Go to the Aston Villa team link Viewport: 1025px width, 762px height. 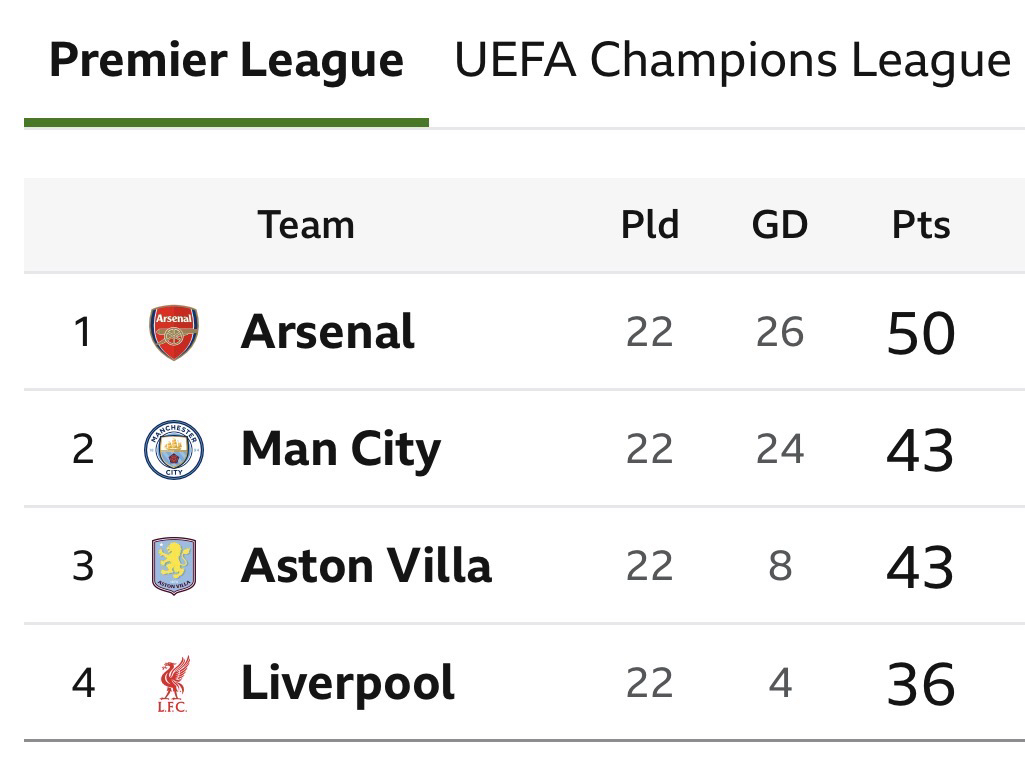pyautogui.click(x=366, y=566)
